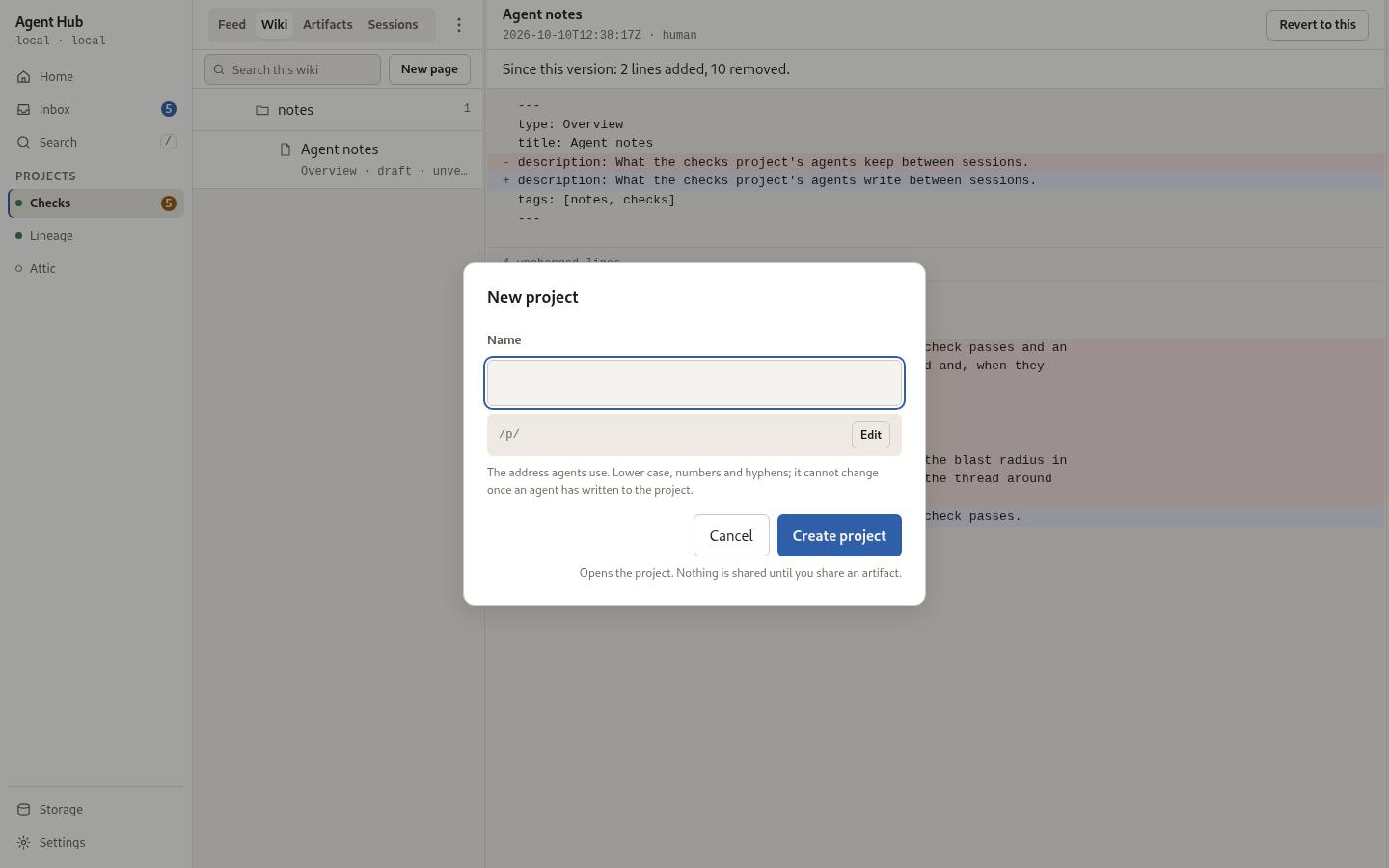Expand the notes folder row
This screenshot has height=868, width=1389.
(338, 110)
